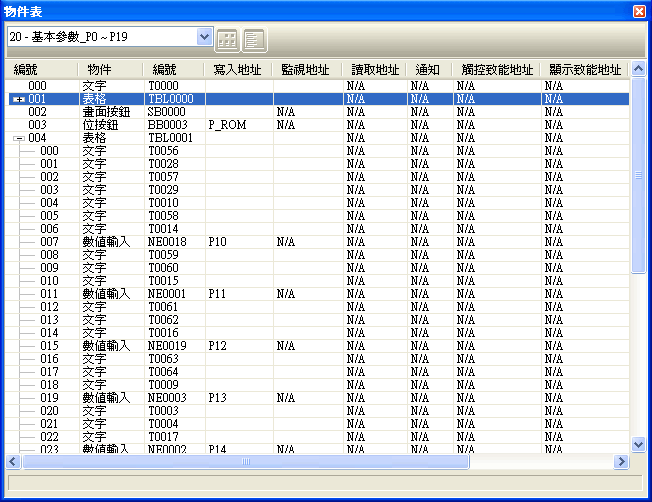The image size is (652, 502).
Task: Click the horizontal scrollbar left arrow
Action: click(14, 461)
